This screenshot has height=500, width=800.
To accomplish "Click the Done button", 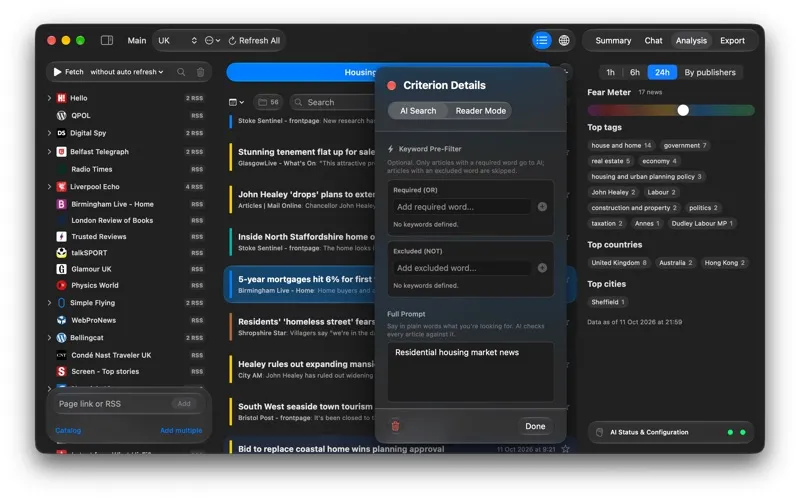I will pos(535,426).
